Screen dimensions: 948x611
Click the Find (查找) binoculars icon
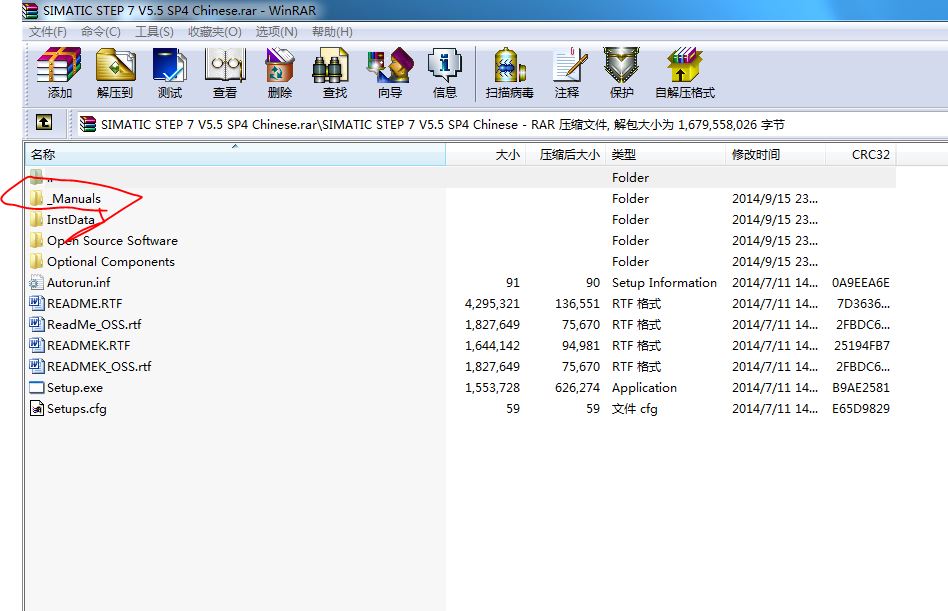[x=331, y=65]
